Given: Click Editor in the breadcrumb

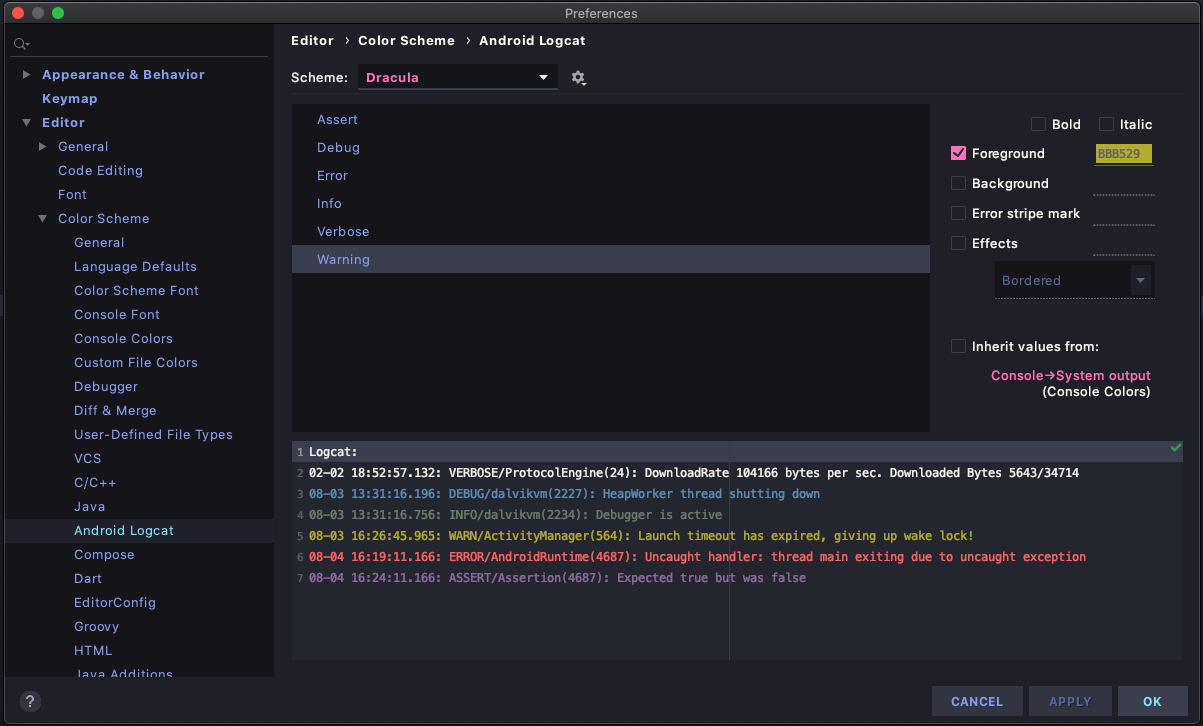Looking at the screenshot, I should coord(312,41).
